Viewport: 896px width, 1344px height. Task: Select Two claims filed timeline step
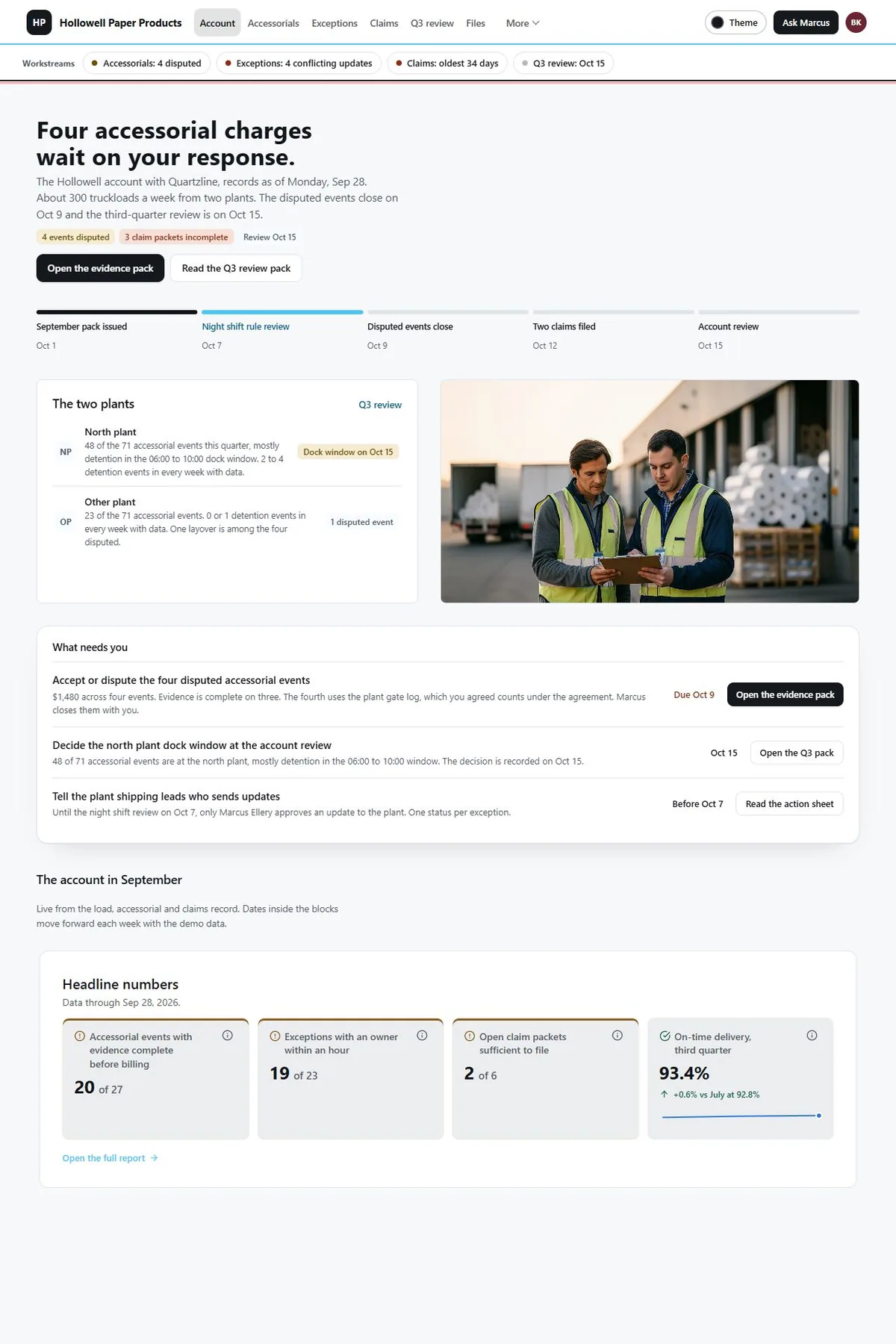(x=613, y=330)
